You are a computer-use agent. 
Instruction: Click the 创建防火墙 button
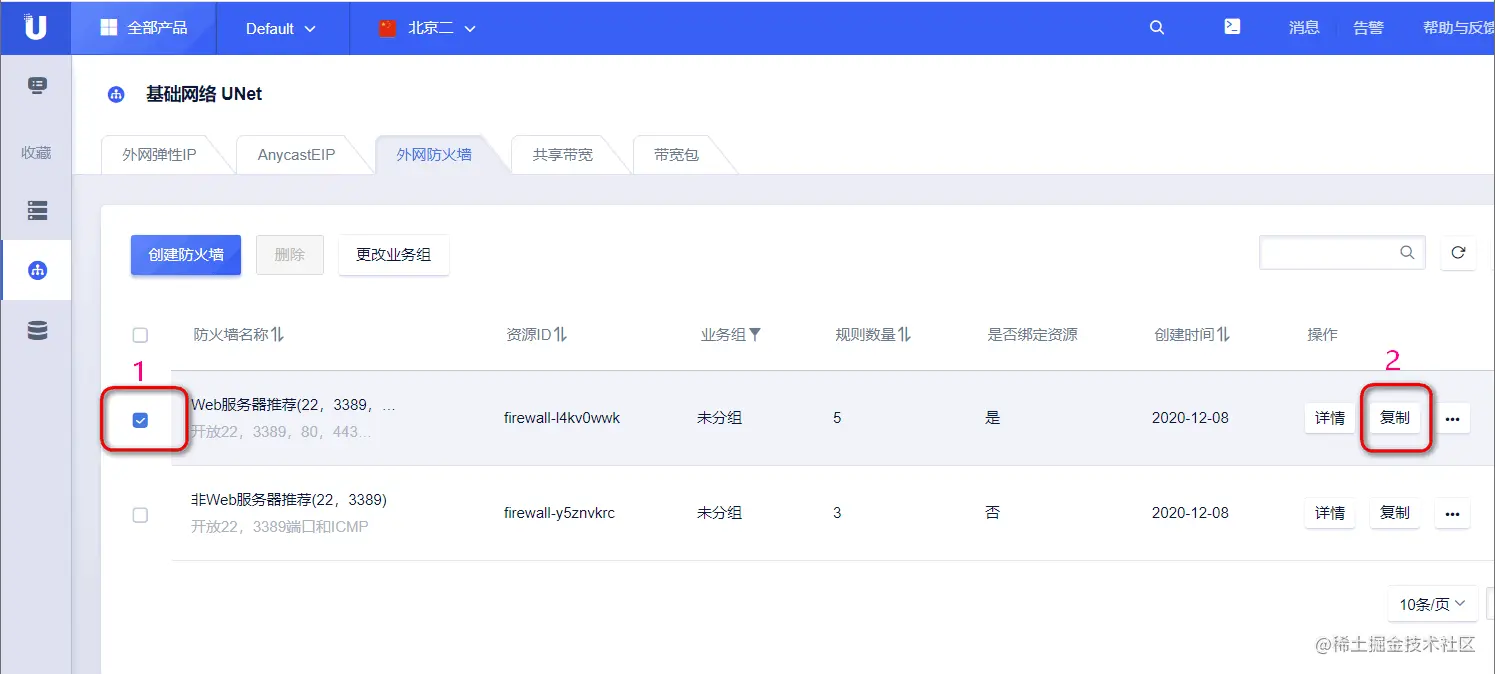pos(186,255)
